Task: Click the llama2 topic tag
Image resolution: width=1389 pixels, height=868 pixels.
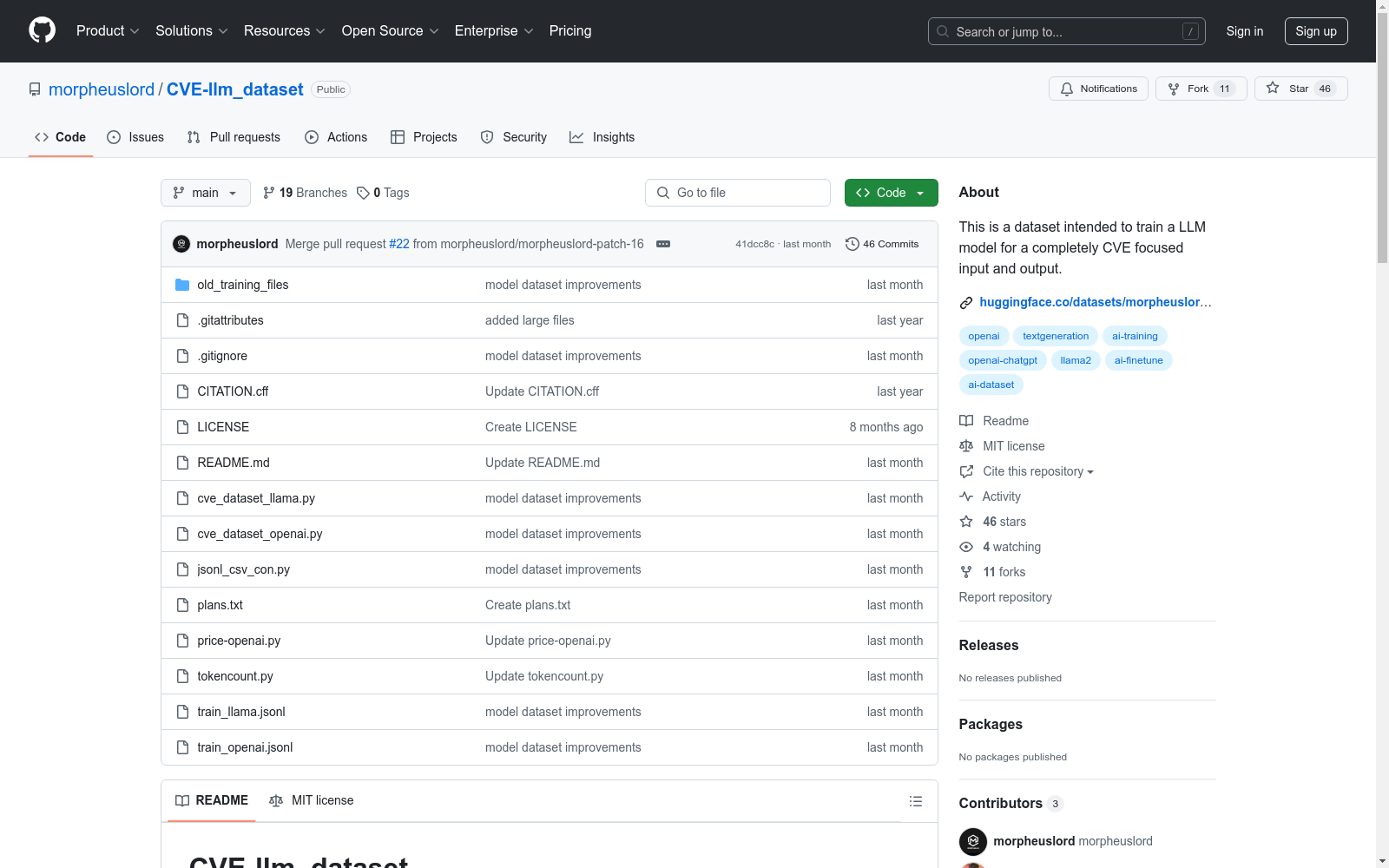Action: tap(1076, 360)
